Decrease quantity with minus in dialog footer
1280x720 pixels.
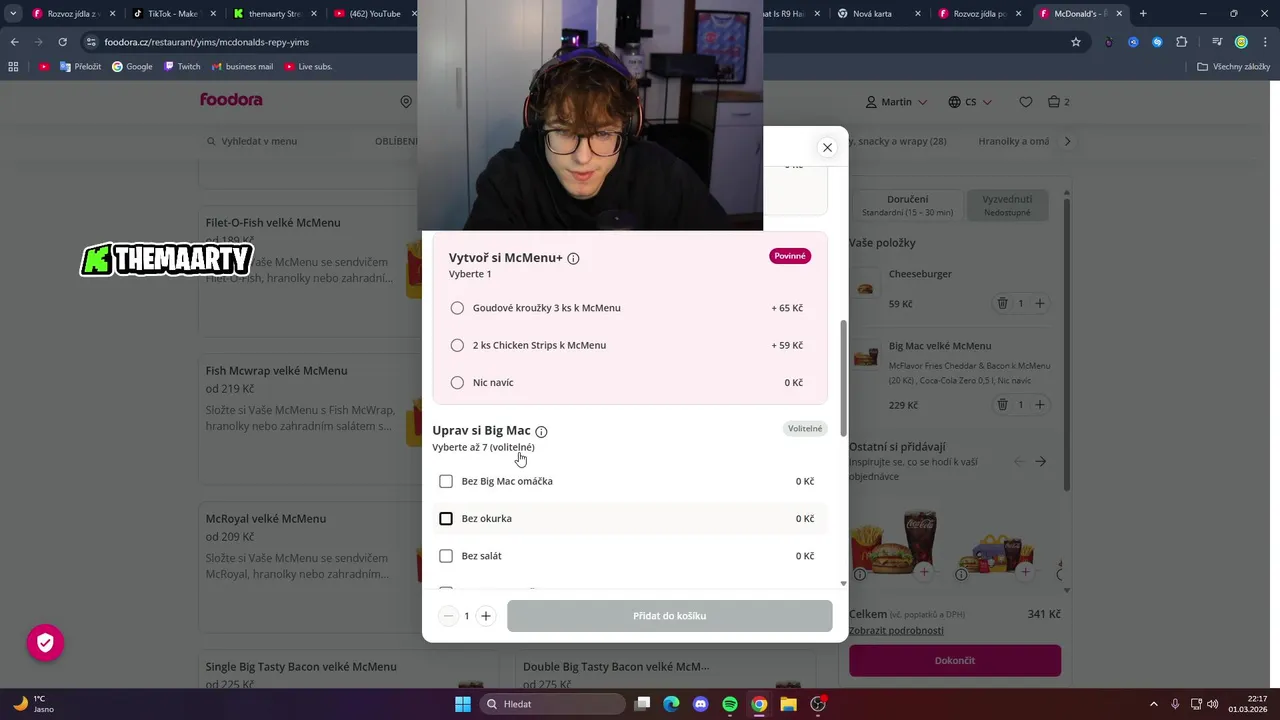point(449,616)
